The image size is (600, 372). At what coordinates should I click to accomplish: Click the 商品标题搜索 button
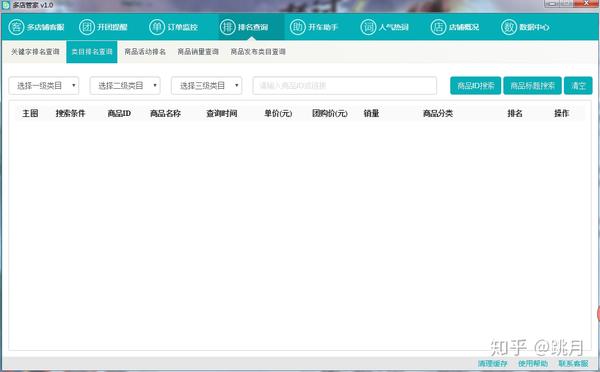coord(533,86)
